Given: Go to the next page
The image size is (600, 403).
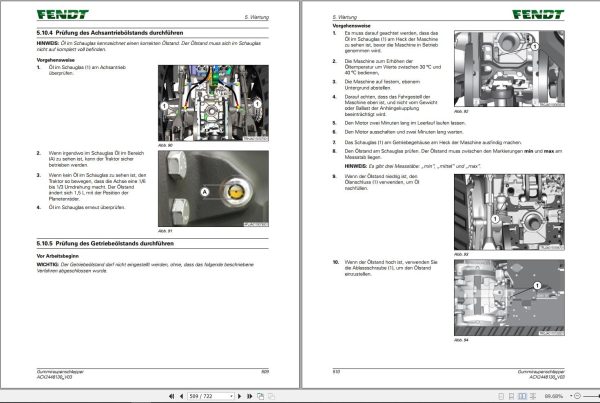Looking at the screenshot, I should [x=240, y=396].
